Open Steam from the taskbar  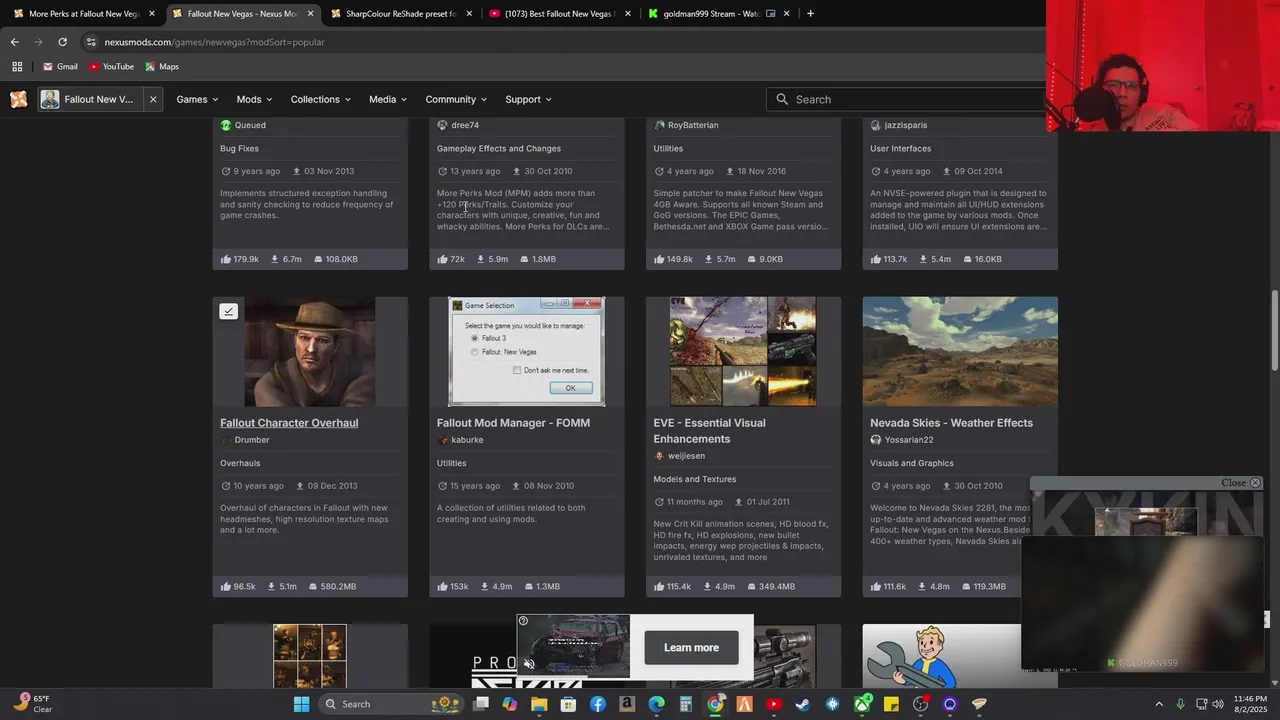(803, 704)
